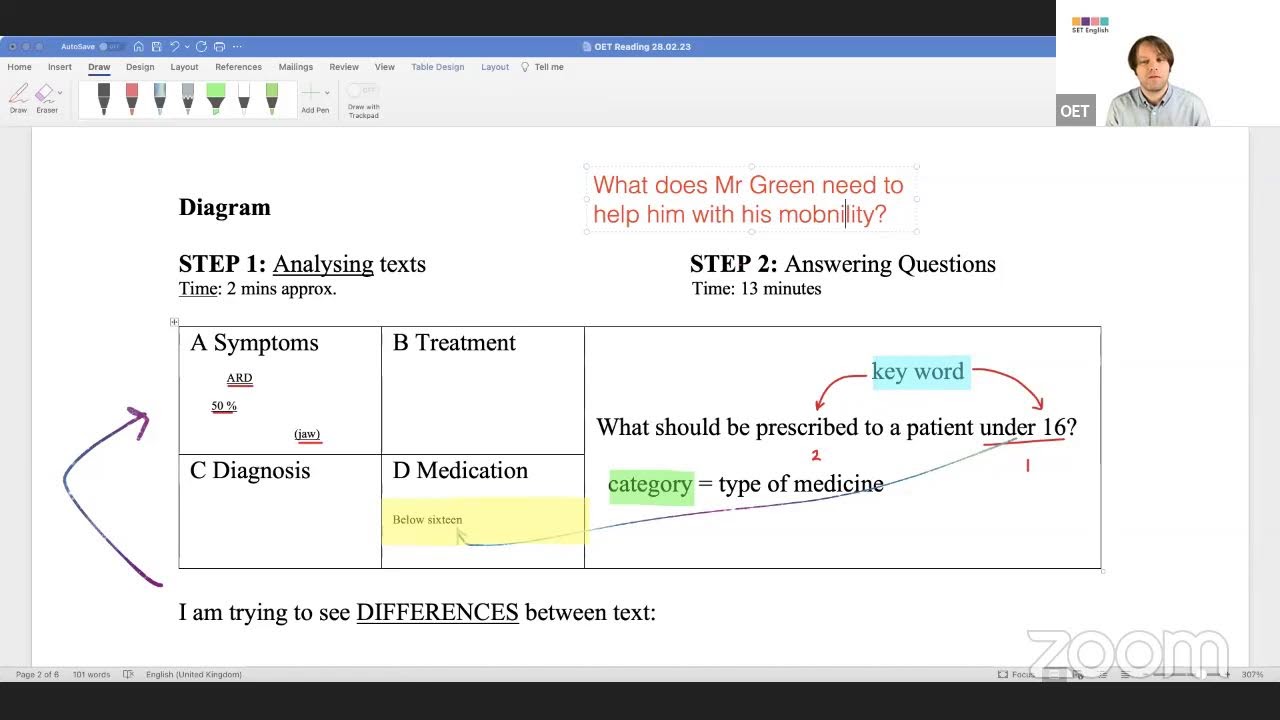Open the table Layout tab next to Tell me

point(495,67)
